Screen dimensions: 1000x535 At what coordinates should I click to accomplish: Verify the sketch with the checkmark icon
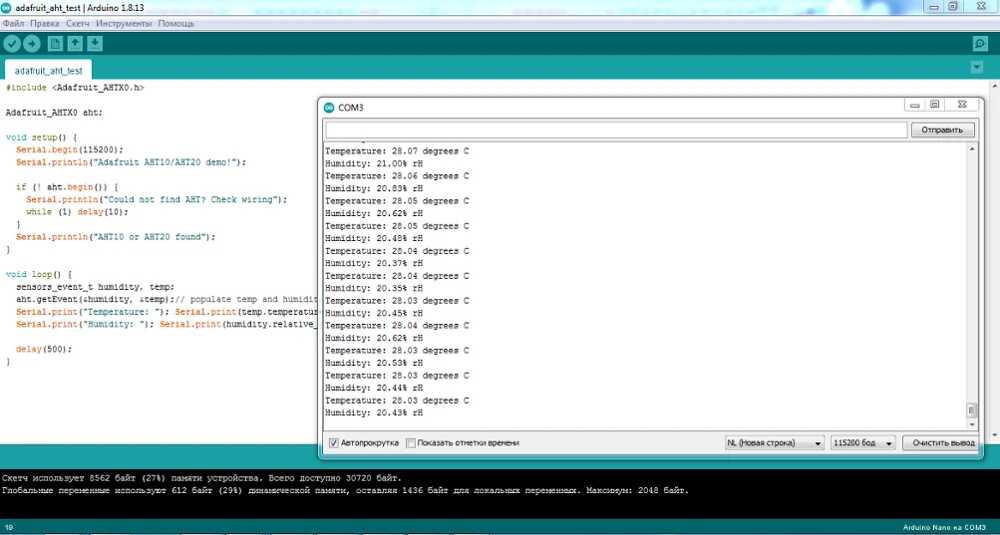pyautogui.click(x=12, y=43)
